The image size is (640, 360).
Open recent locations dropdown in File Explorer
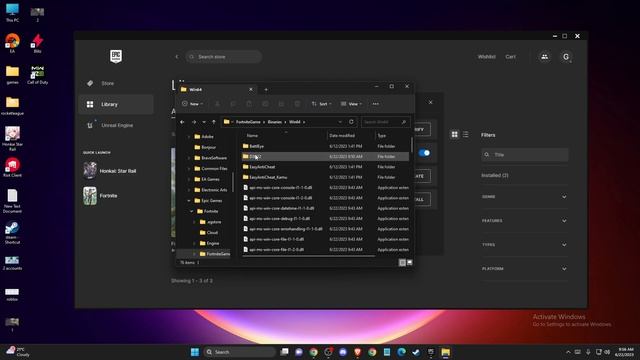pyautogui.click(x=204, y=122)
